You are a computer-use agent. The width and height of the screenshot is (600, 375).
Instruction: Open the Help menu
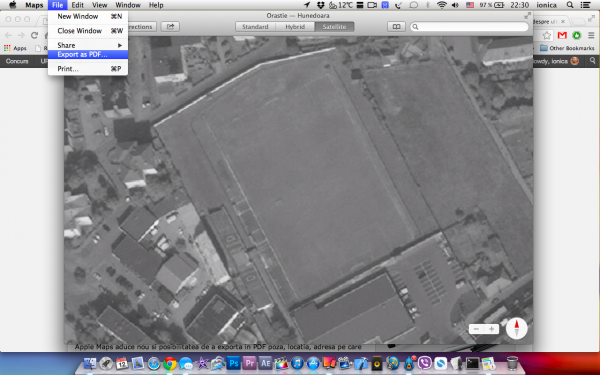[x=156, y=5]
